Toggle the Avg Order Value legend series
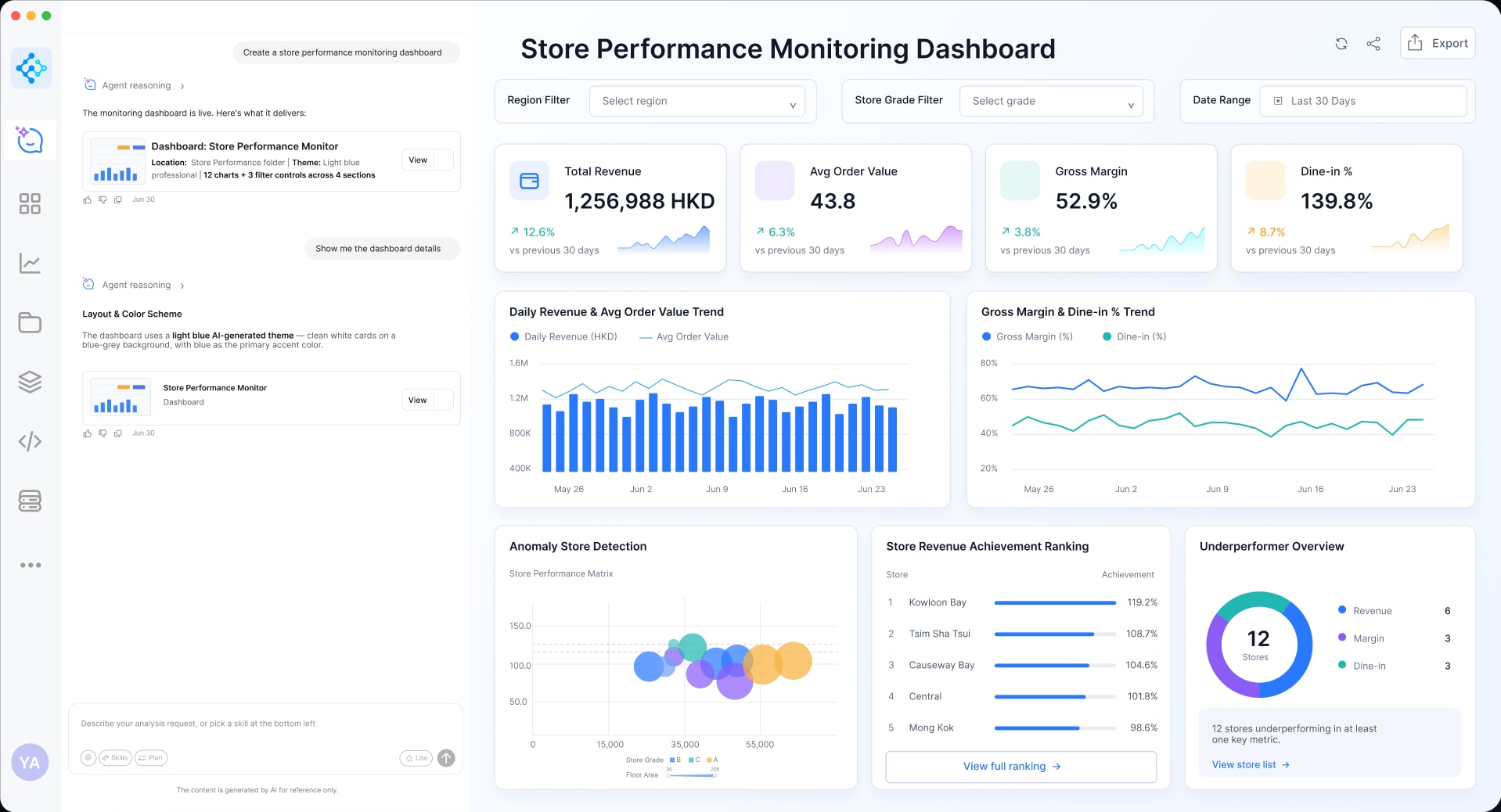This screenshot has width=1501, height=812. tap(684, 336)
